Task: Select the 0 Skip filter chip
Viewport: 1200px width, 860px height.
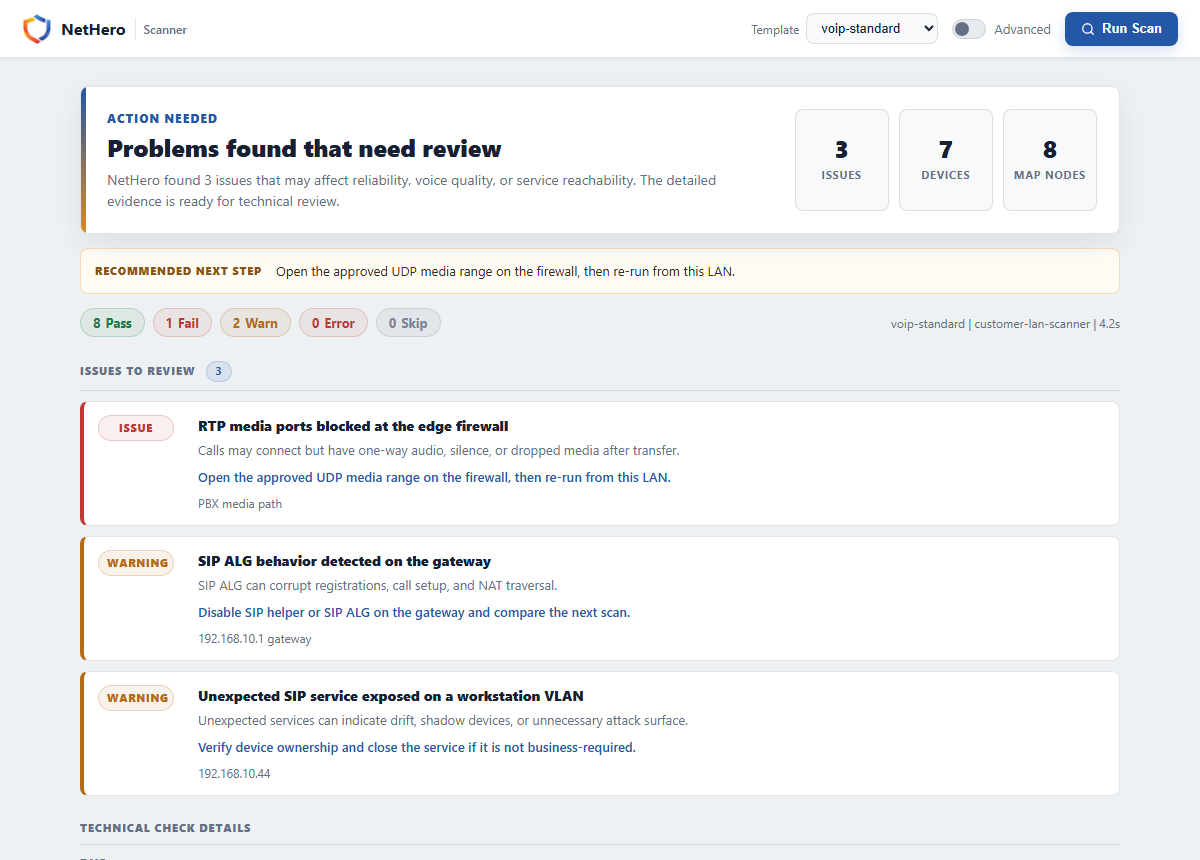Action: [x=408, y=323]
